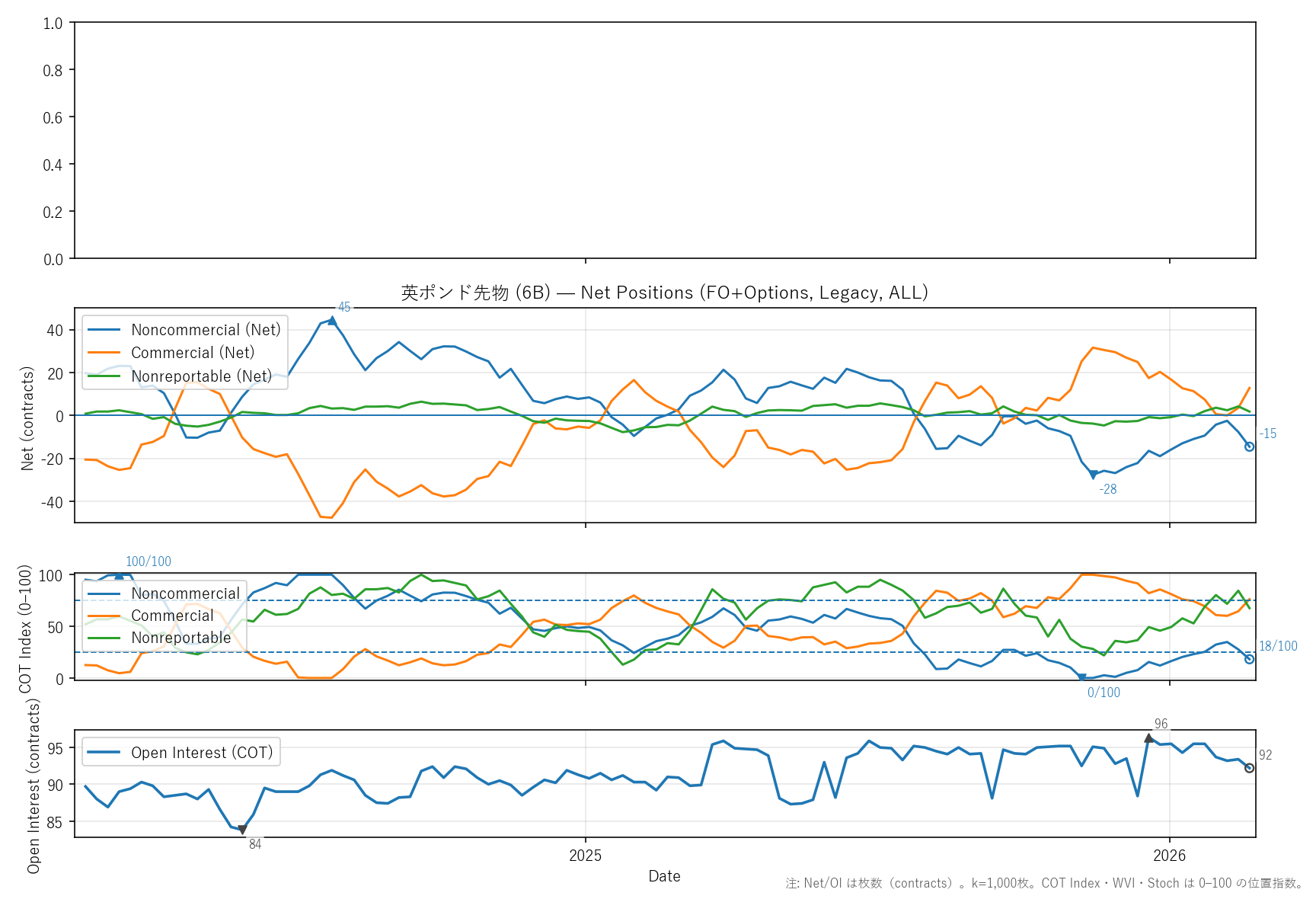This screenshot has width=1316, height=899.
Task: Click the COT Index high marker at 100/100
Action: click(x=119, y=575)
